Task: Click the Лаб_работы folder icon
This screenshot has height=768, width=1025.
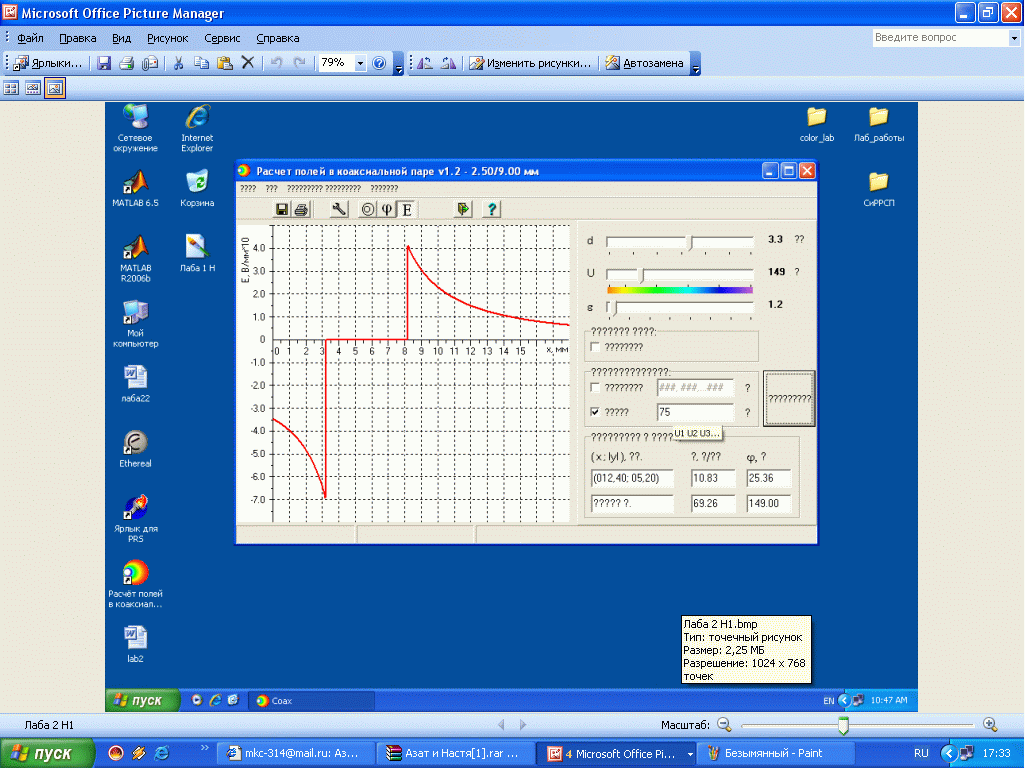Action: [x=879, y=124]
